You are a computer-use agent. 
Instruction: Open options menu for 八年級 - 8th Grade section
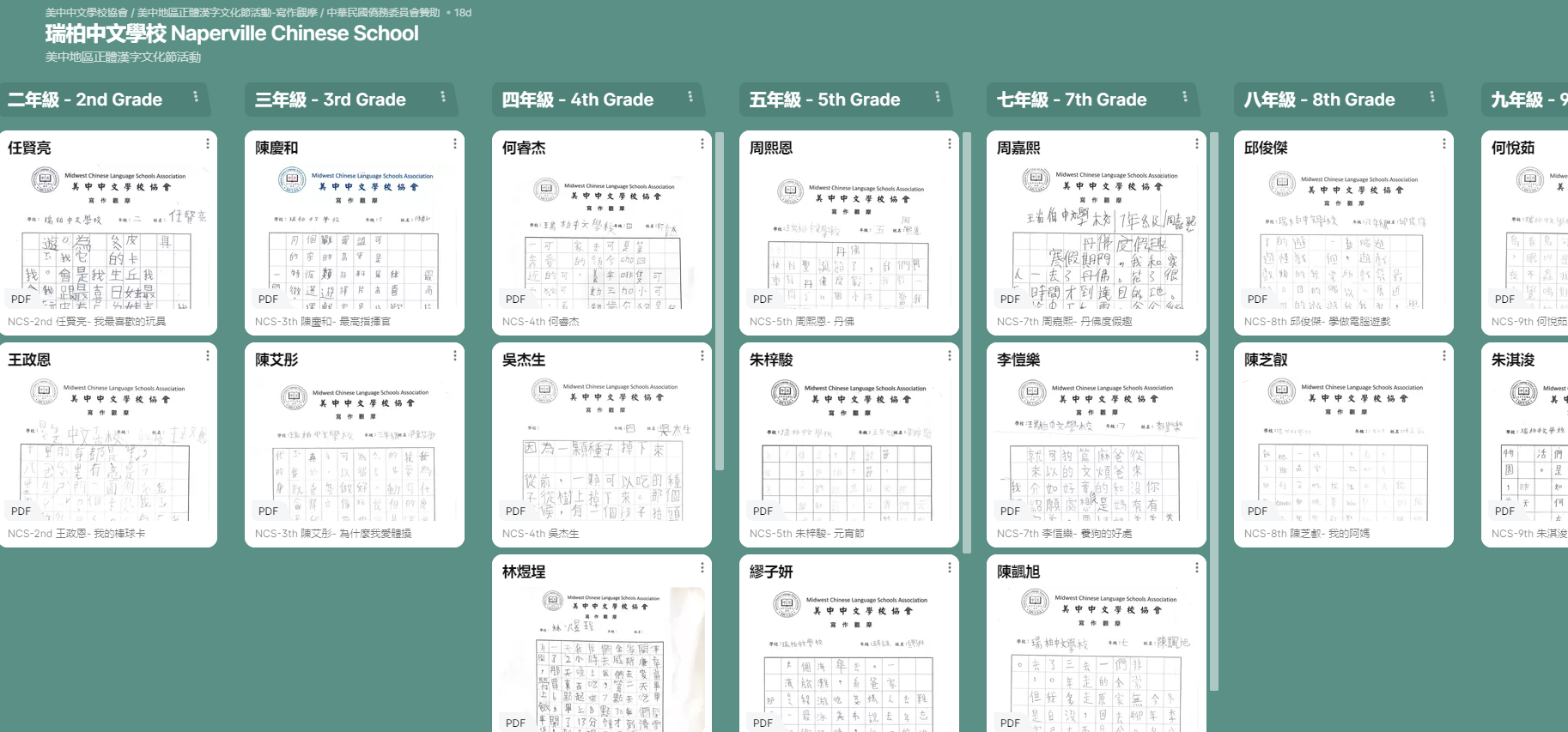tap(1432, 97)
